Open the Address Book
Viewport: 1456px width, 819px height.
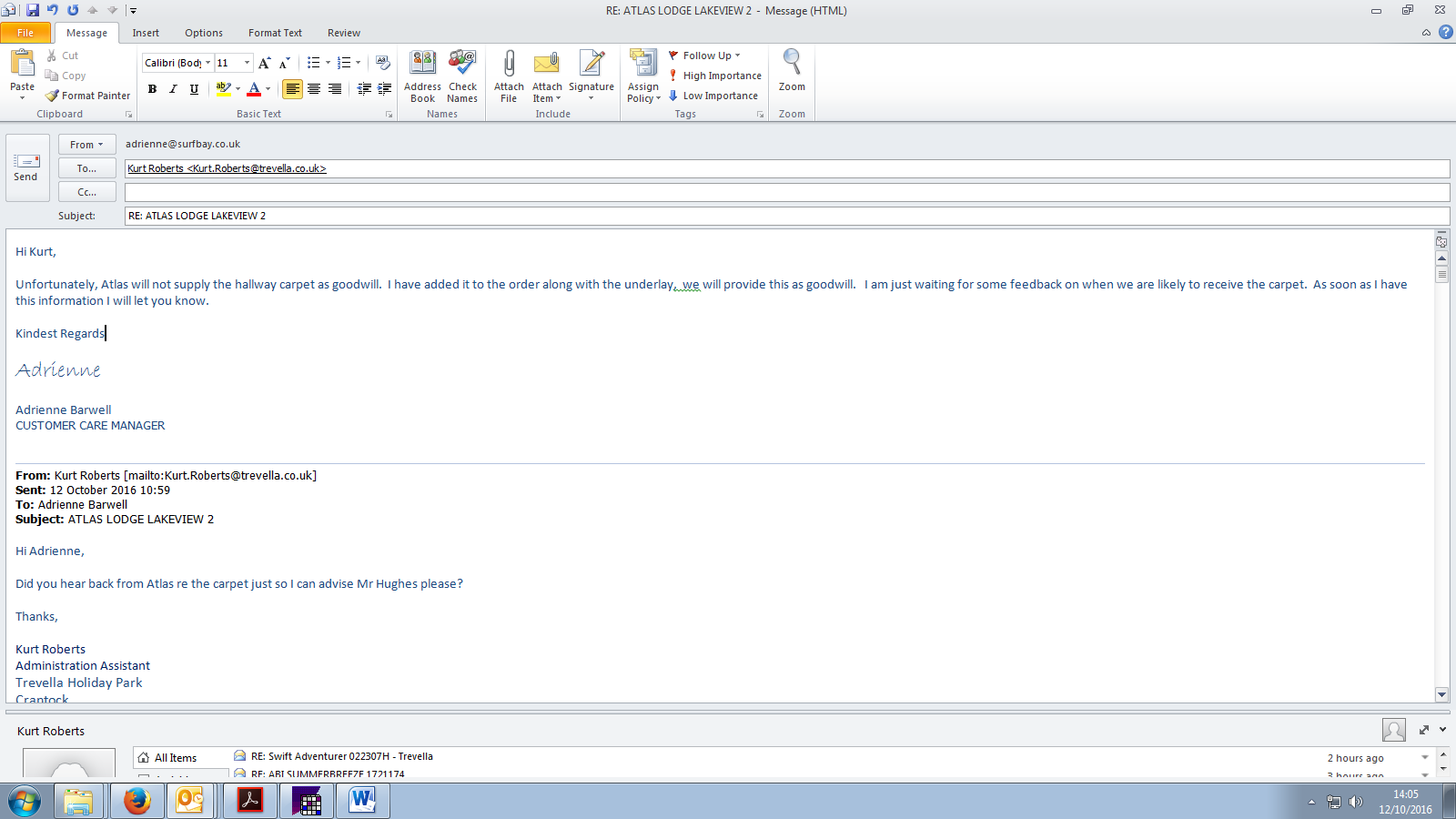(422, 76)
